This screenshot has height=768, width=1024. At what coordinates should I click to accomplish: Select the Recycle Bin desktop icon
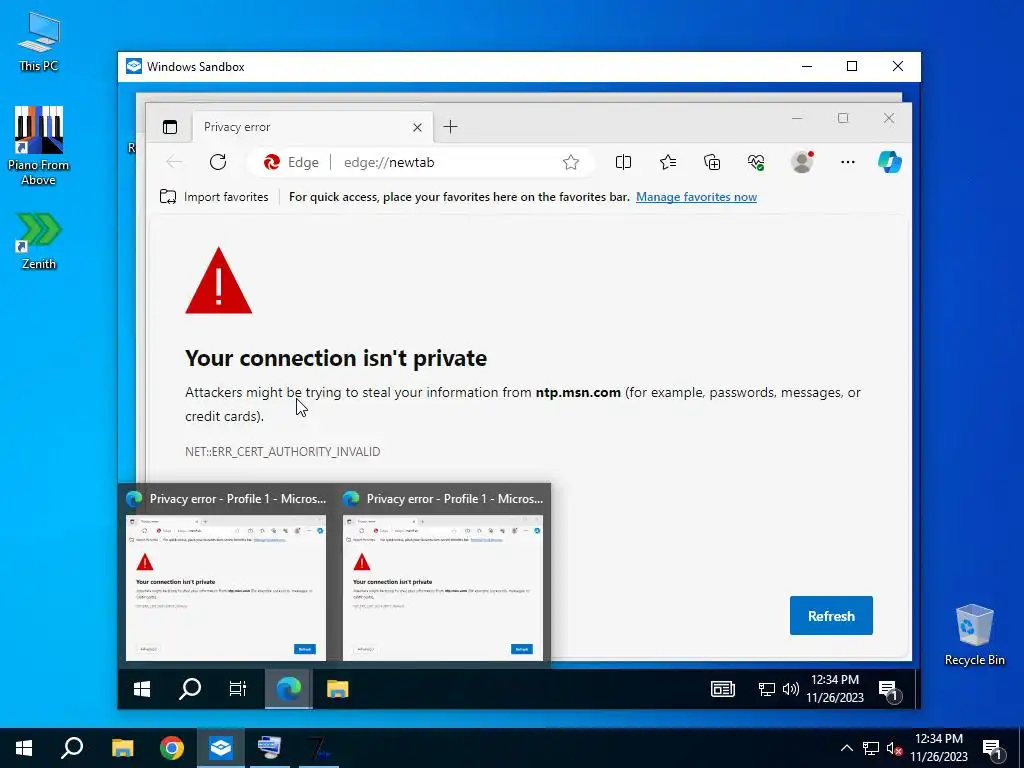(x=974, y=635)
